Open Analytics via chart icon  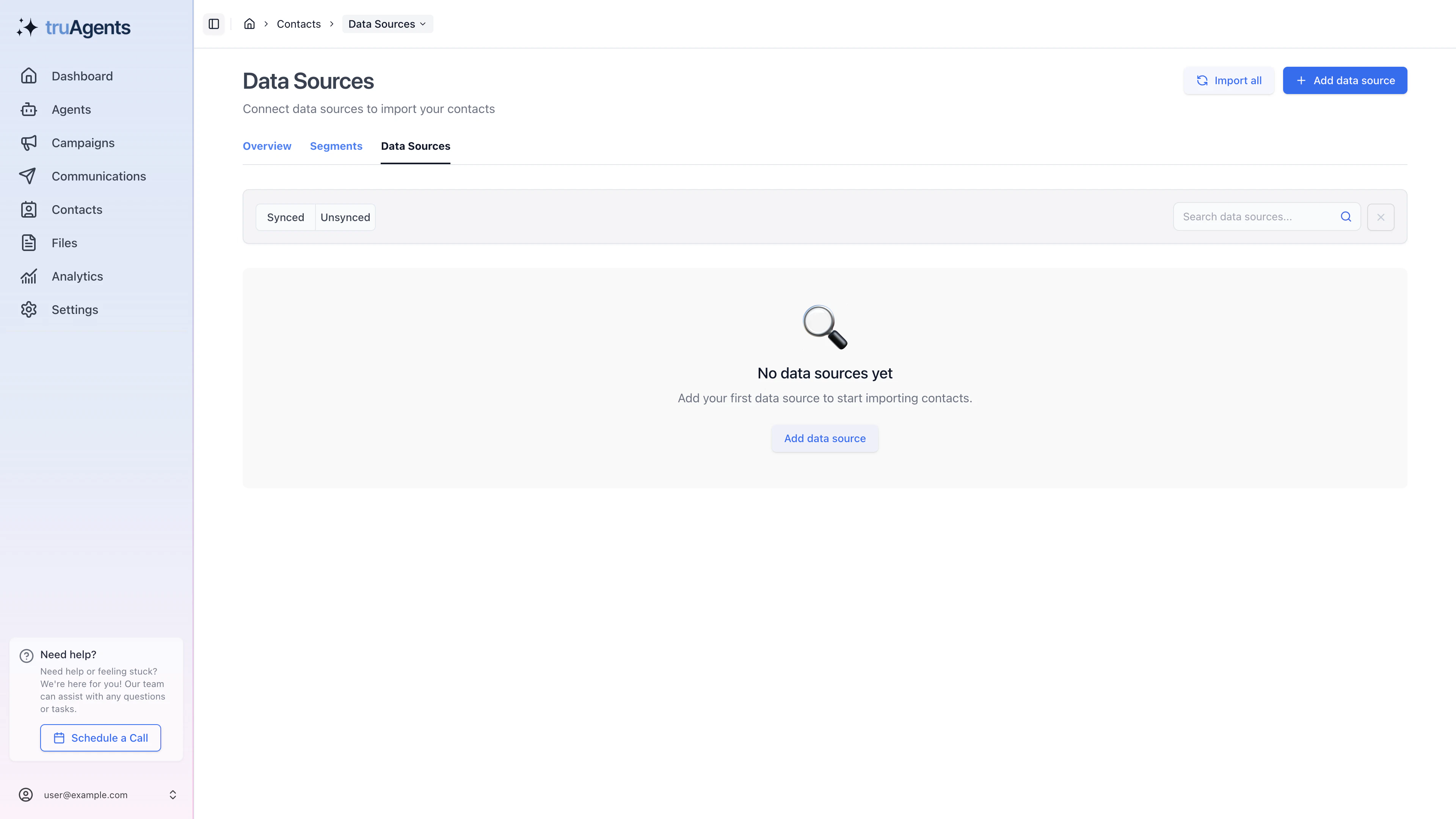pos(29,276)
